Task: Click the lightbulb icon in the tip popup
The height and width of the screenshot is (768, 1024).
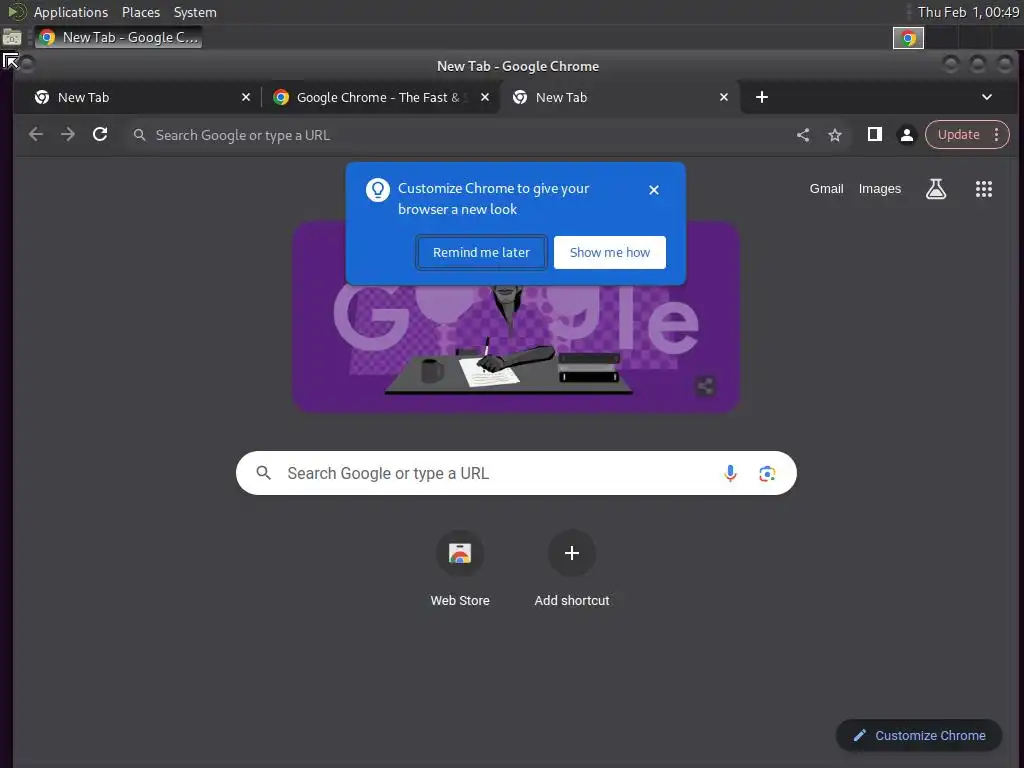Action: [x=377, y=190]
